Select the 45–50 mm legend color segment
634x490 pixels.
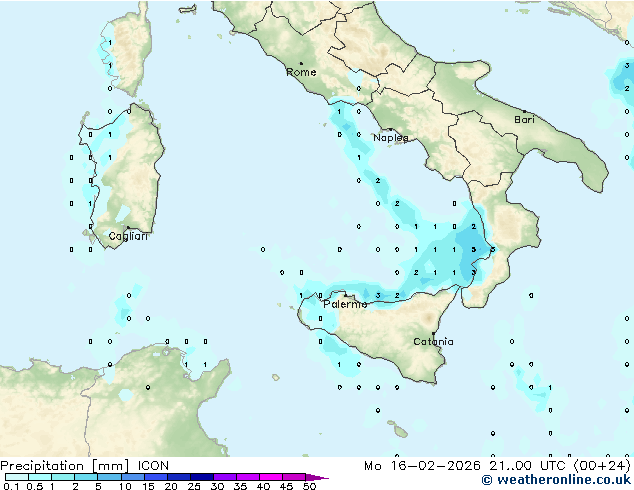pyautogui.click(x=294, y=477)
